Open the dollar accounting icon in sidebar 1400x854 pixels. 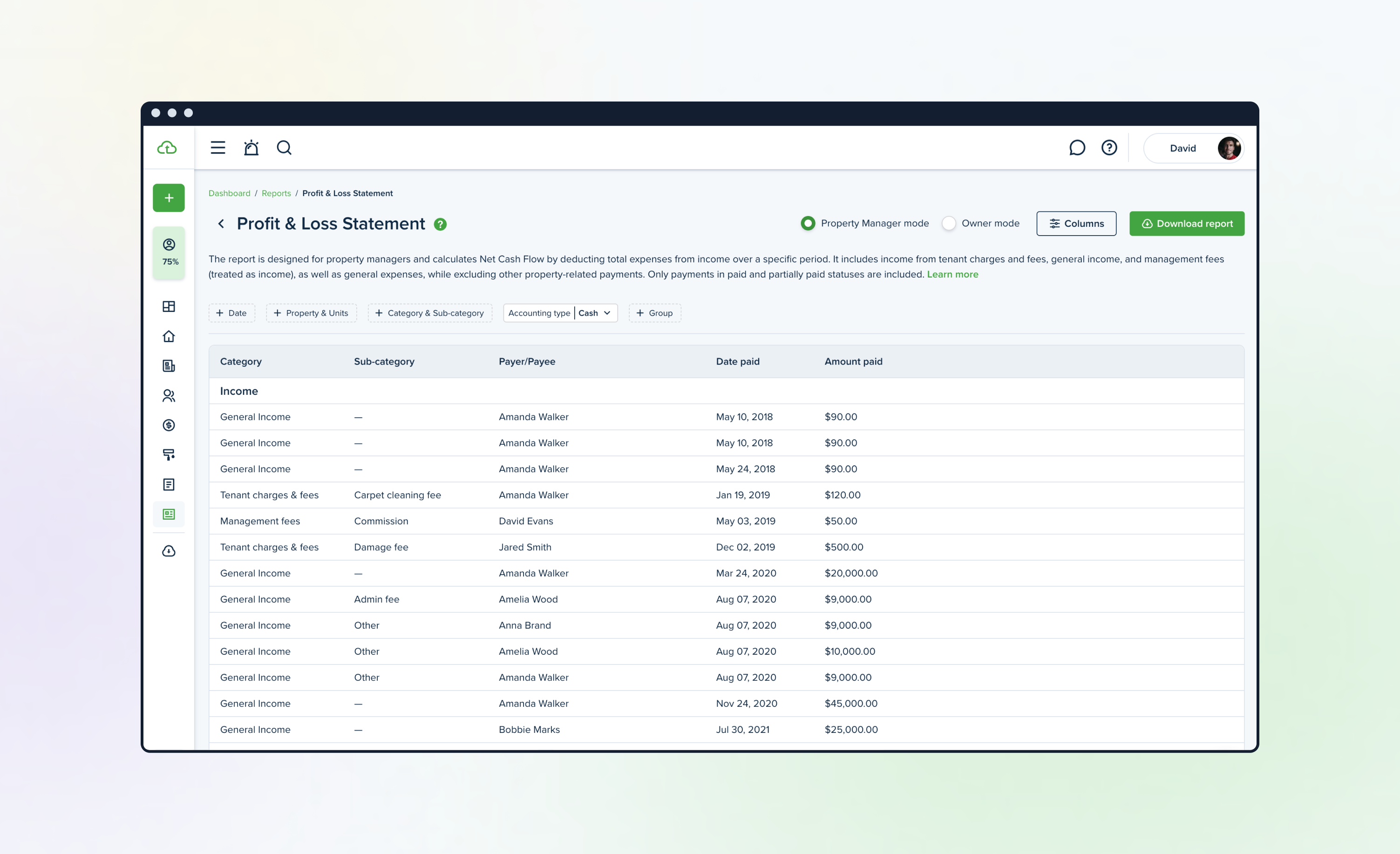pyautogui.click(x=169, y=425)
